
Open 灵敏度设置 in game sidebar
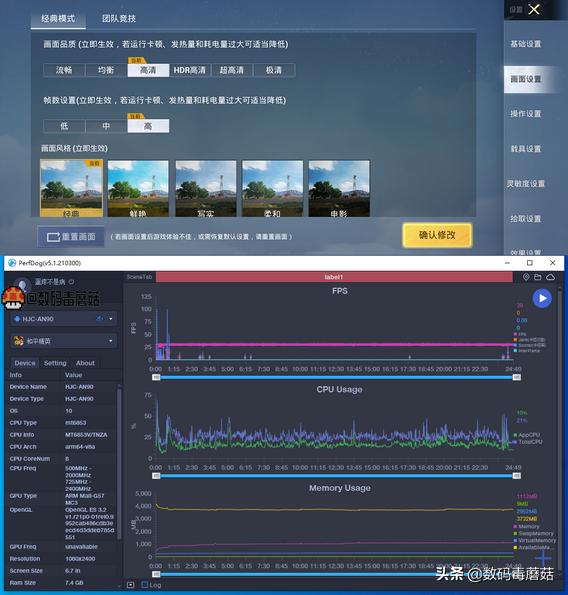(526, 184)
